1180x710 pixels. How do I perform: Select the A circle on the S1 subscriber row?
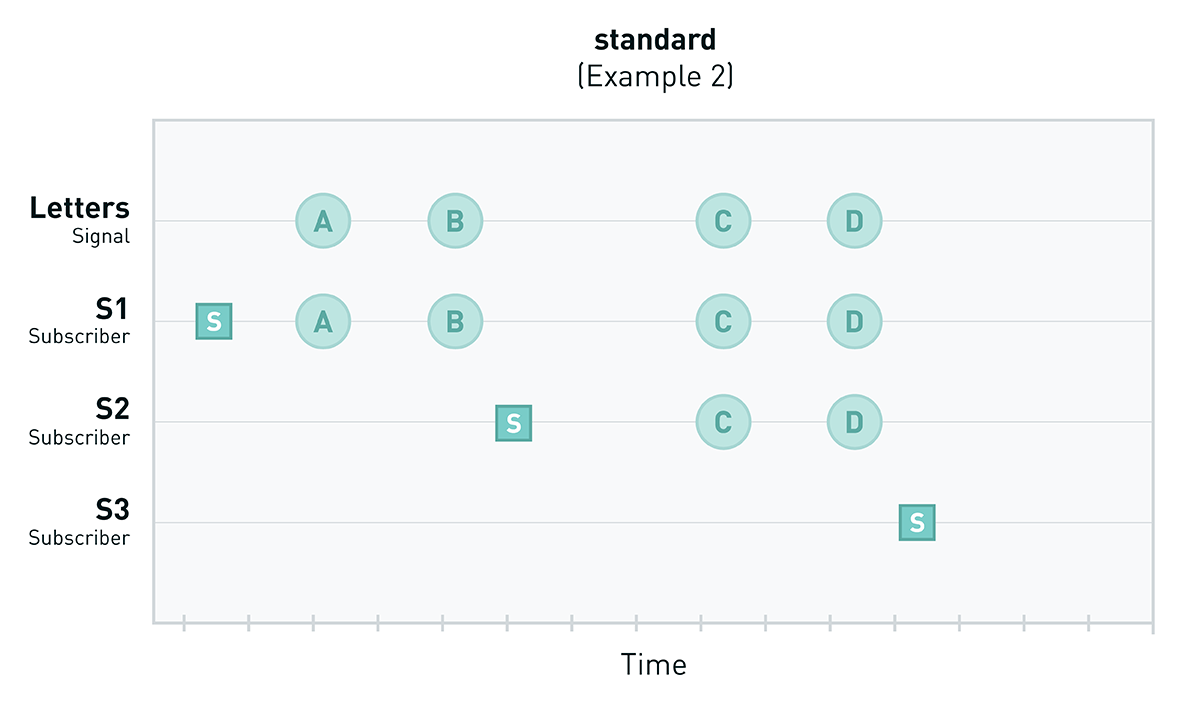323,321
